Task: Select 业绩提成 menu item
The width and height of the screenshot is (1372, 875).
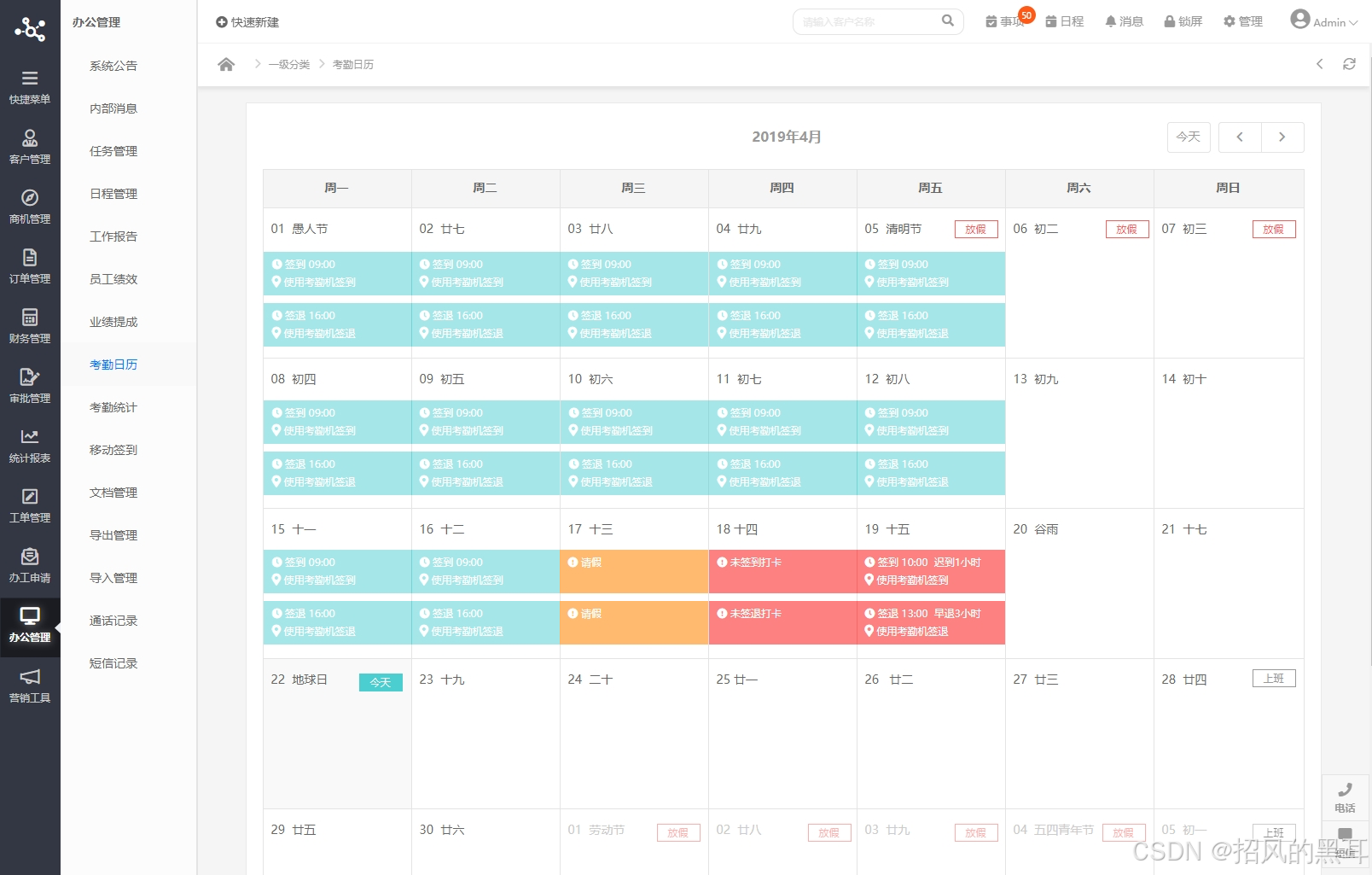Action: tap(113, 322)
